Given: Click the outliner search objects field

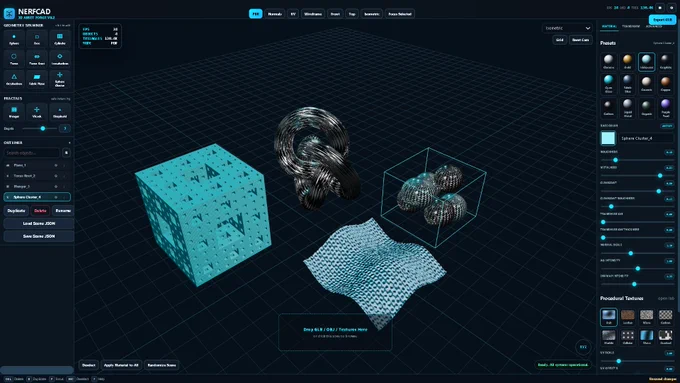Looking at the screenshot, I should [32, 153].
